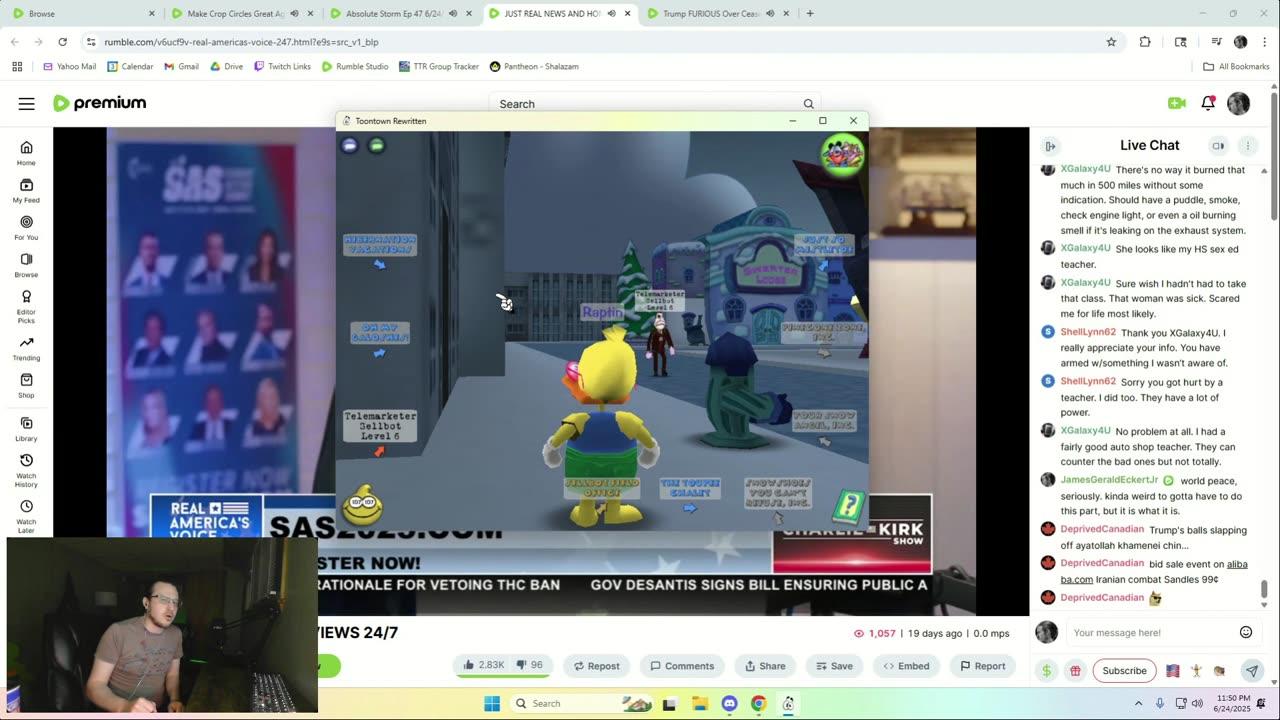
Task: Send the chat message
Action: point(1251,671)
